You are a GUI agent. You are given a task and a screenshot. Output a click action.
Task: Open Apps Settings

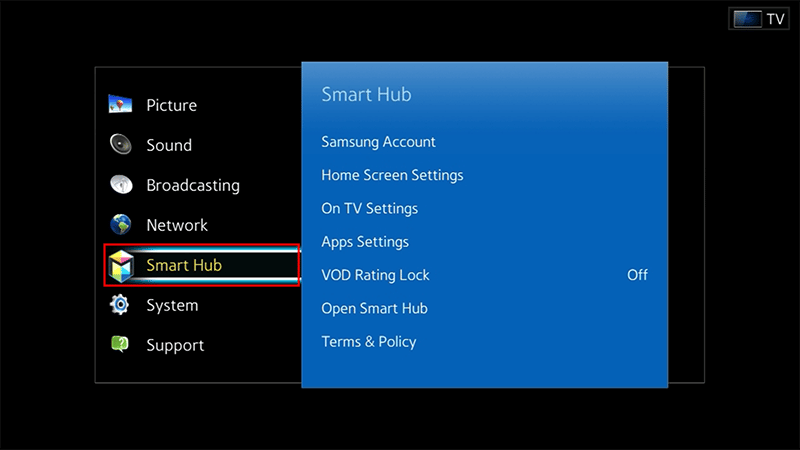tap(365, 242)
